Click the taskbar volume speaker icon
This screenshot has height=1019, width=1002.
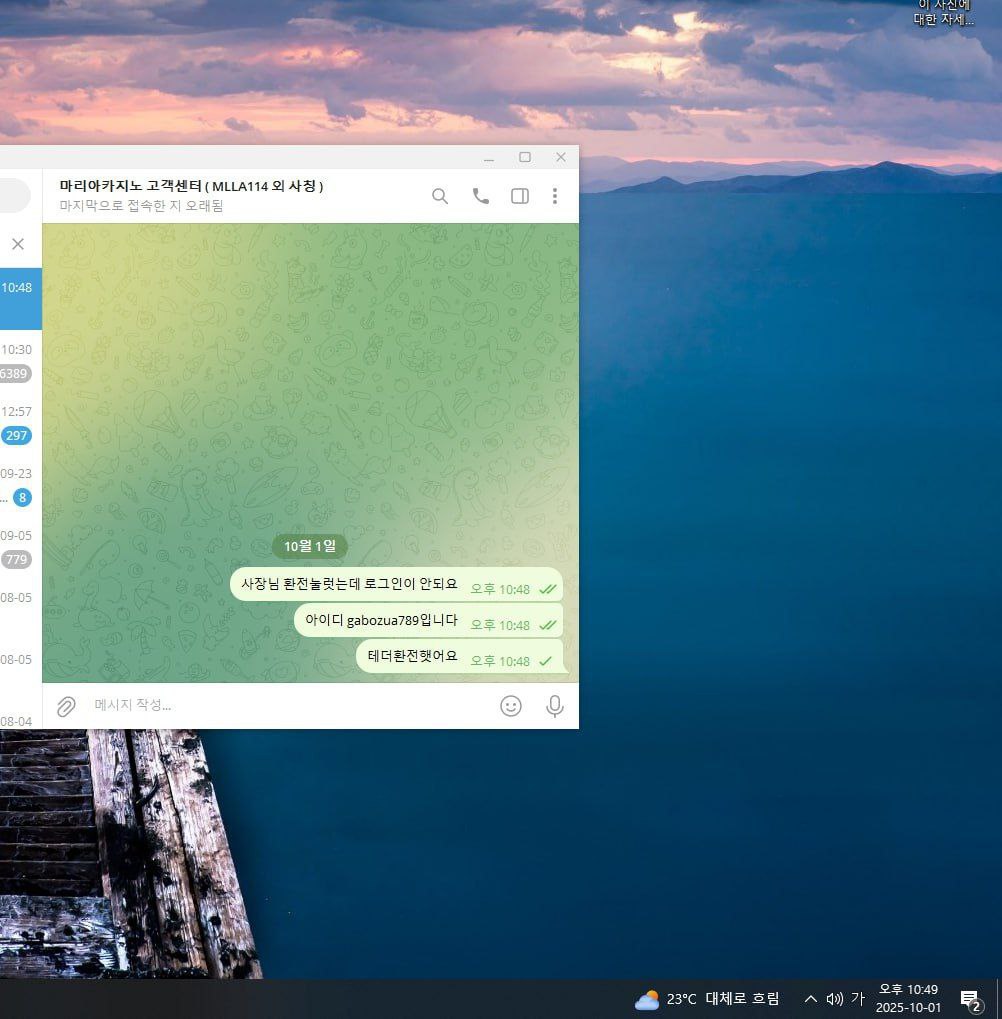[835, 999]
